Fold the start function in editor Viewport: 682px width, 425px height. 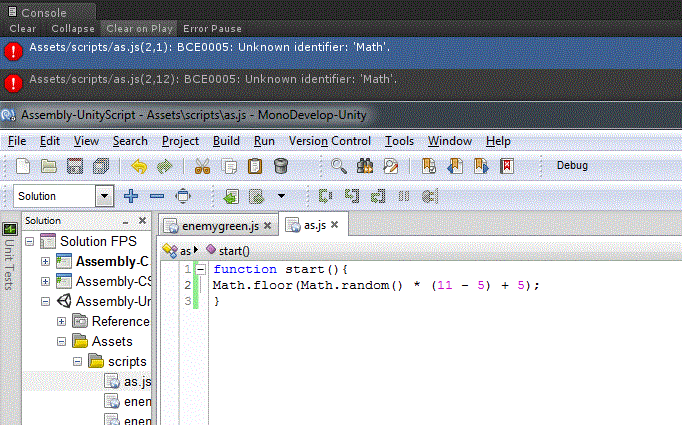tap(201, 270)
